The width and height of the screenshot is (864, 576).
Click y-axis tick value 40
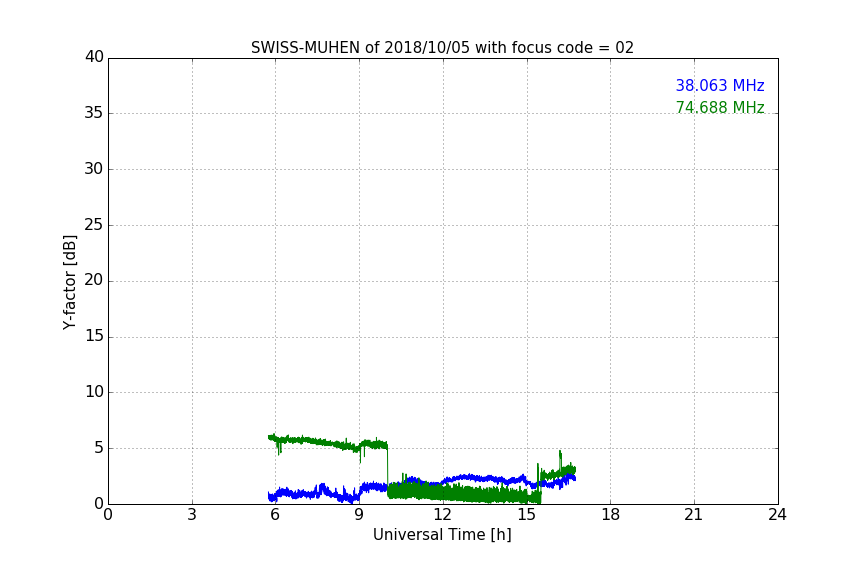pyautogui.click(x=94, y=57)
